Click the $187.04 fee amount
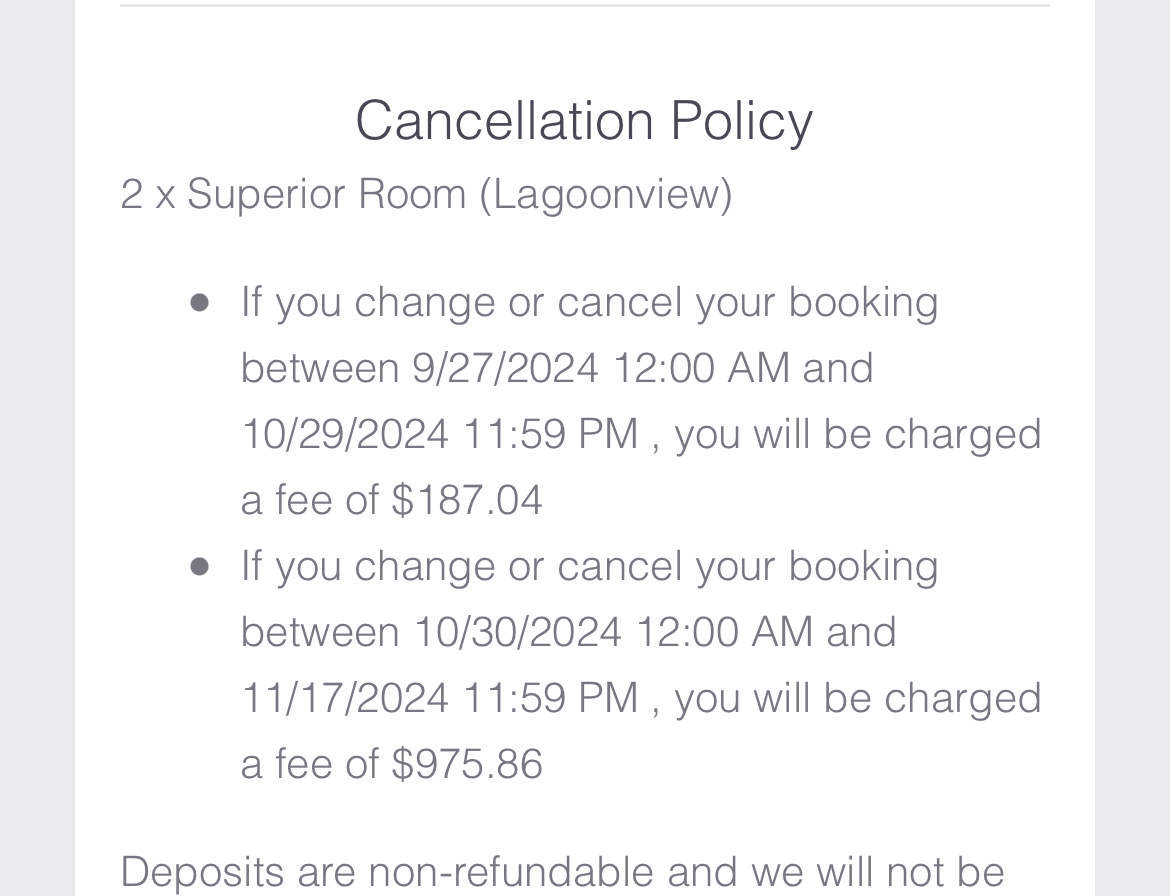The image size is (1170, 896). pyautogui.click(x=467, y=500)
